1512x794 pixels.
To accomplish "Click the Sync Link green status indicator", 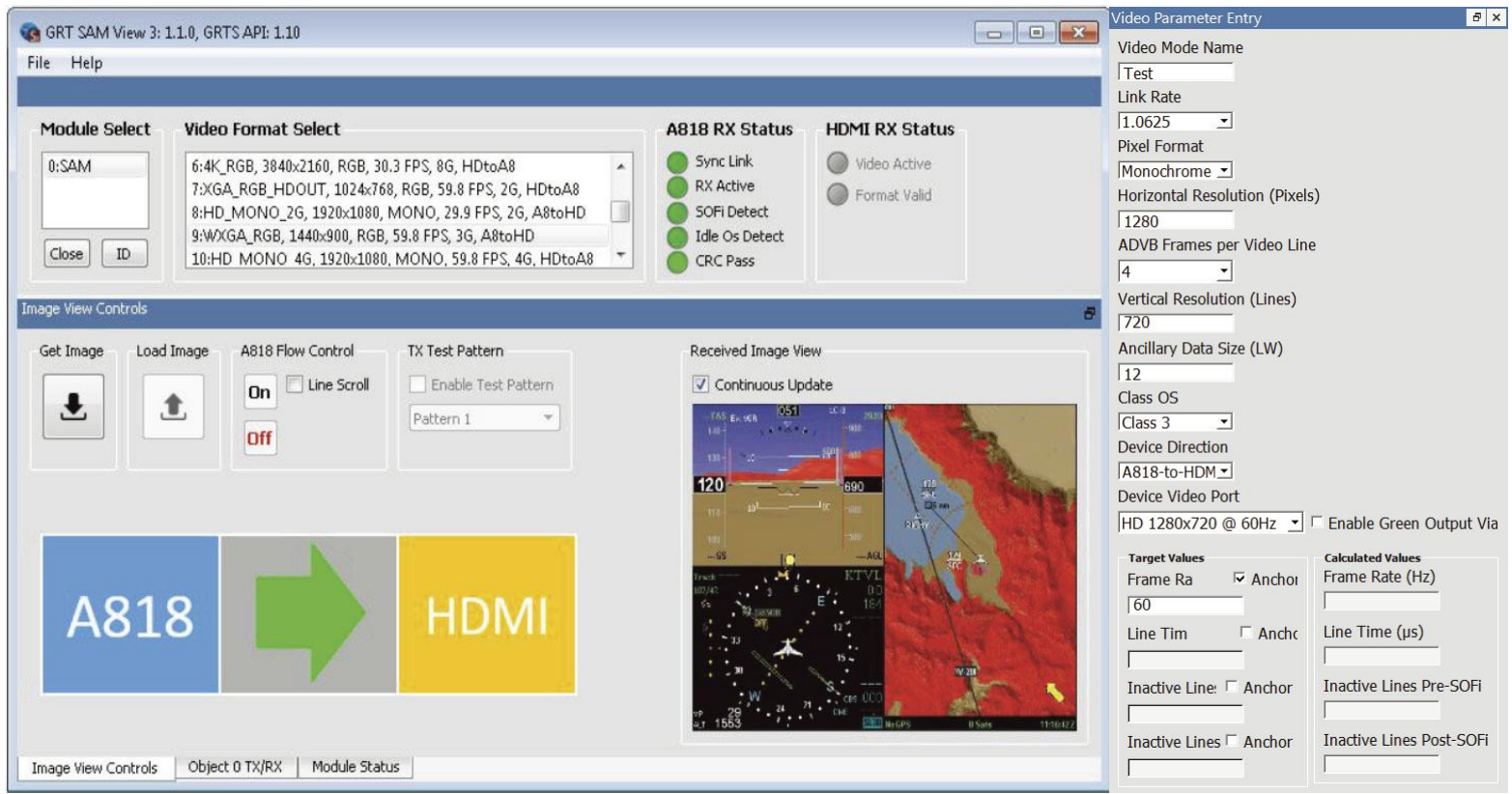I will [677, 162].
